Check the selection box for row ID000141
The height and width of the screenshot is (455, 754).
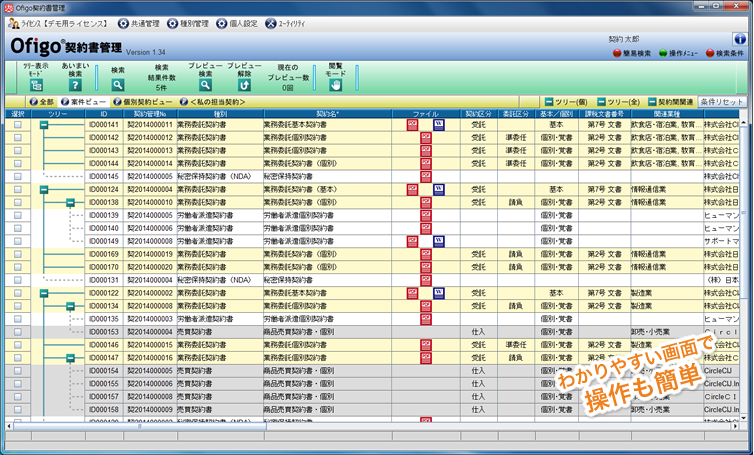pos(17,125)
